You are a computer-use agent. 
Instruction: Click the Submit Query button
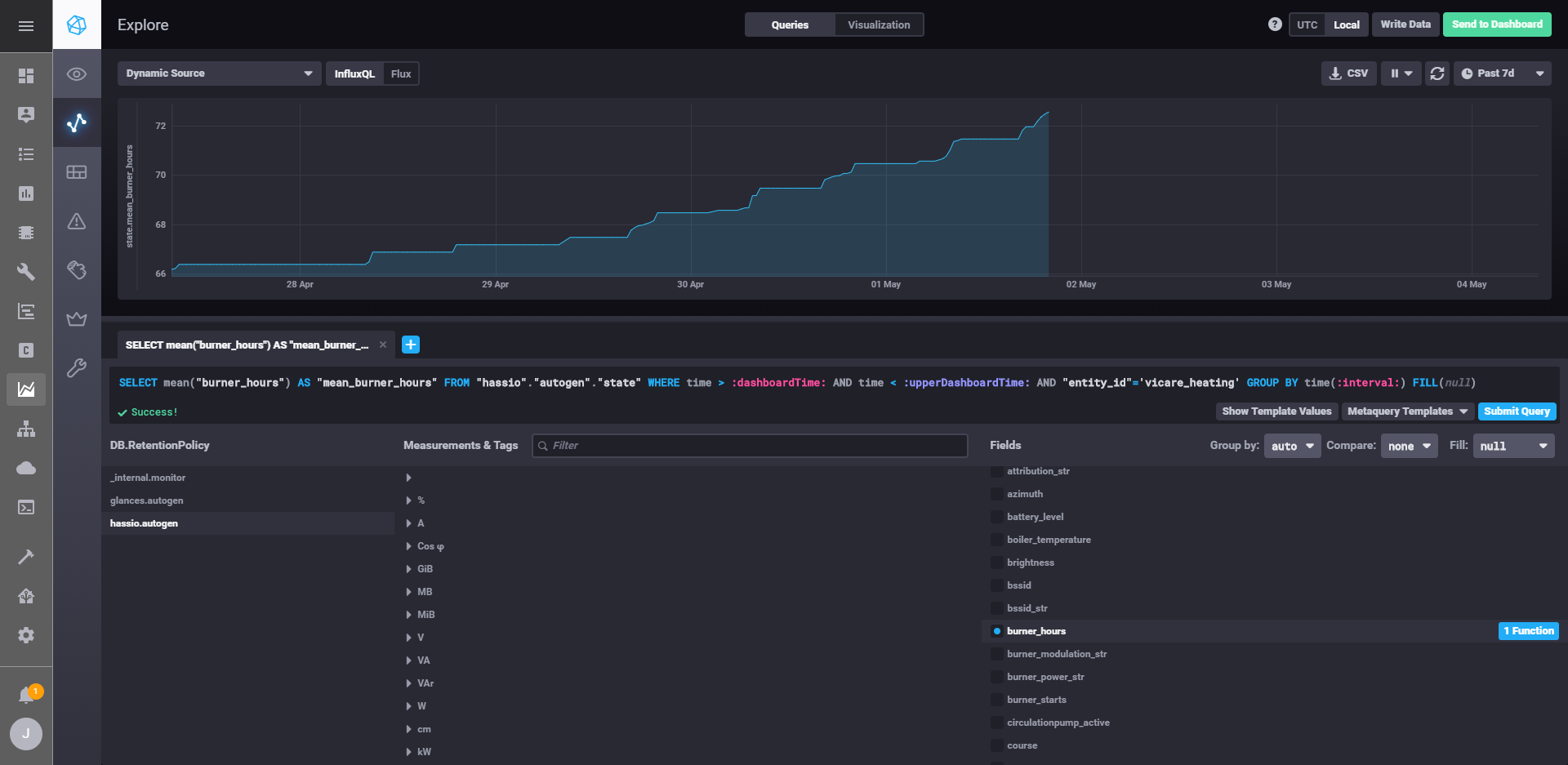1517,411
